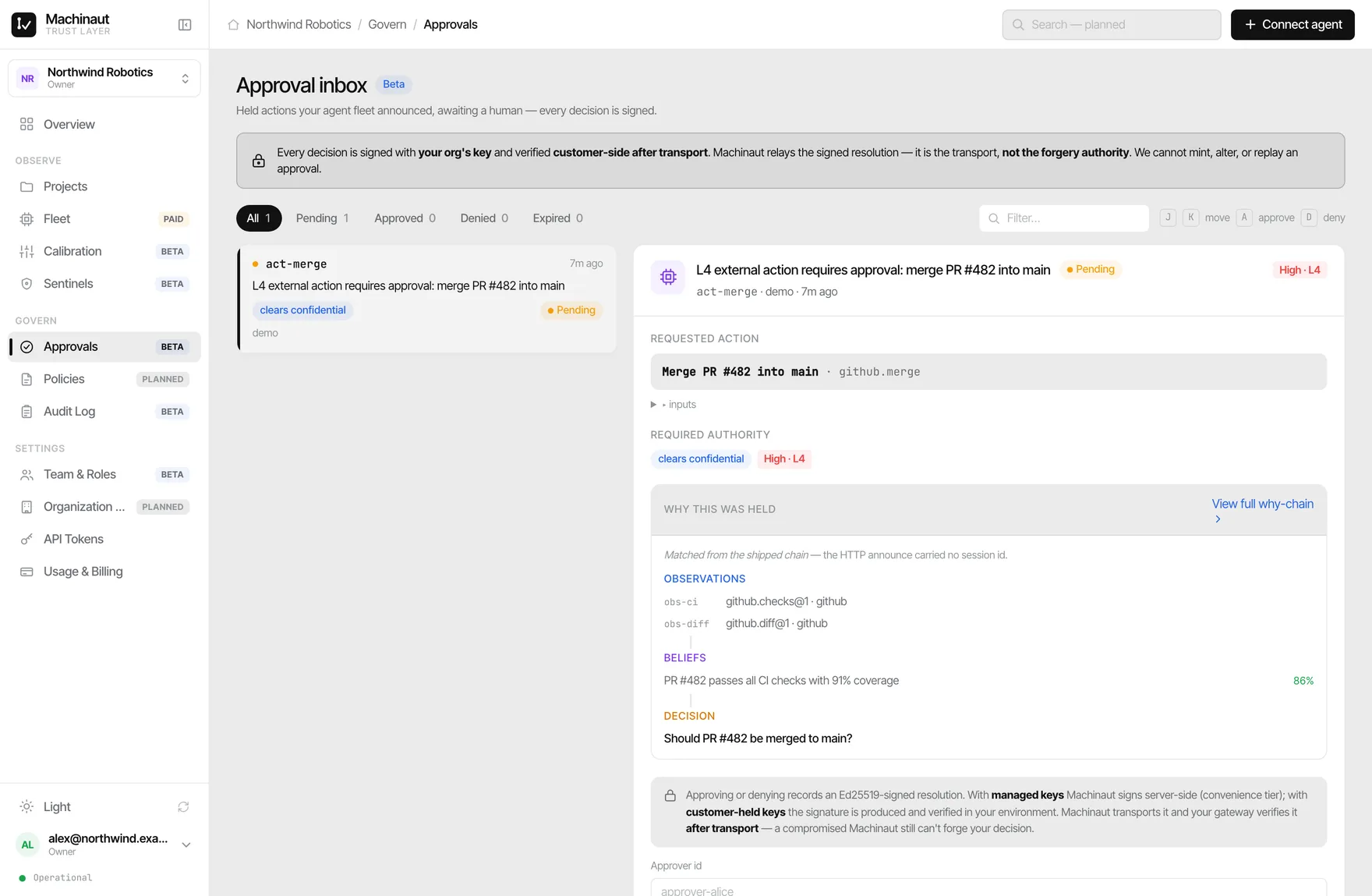The width and height of the screenshot is (1372, 896).
Task: Click the theme refresh cycle icon
Action: (x=183, y=807)
